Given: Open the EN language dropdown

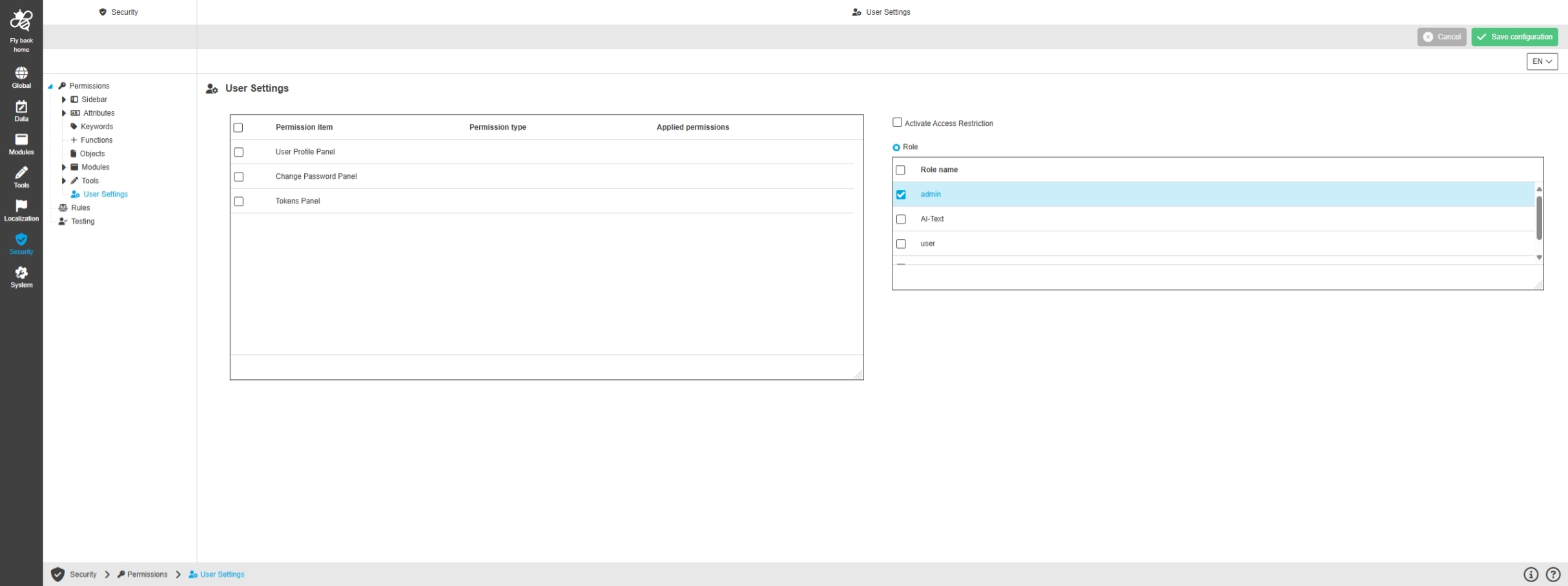Looking at the screenshot, I should (1542, 61).
